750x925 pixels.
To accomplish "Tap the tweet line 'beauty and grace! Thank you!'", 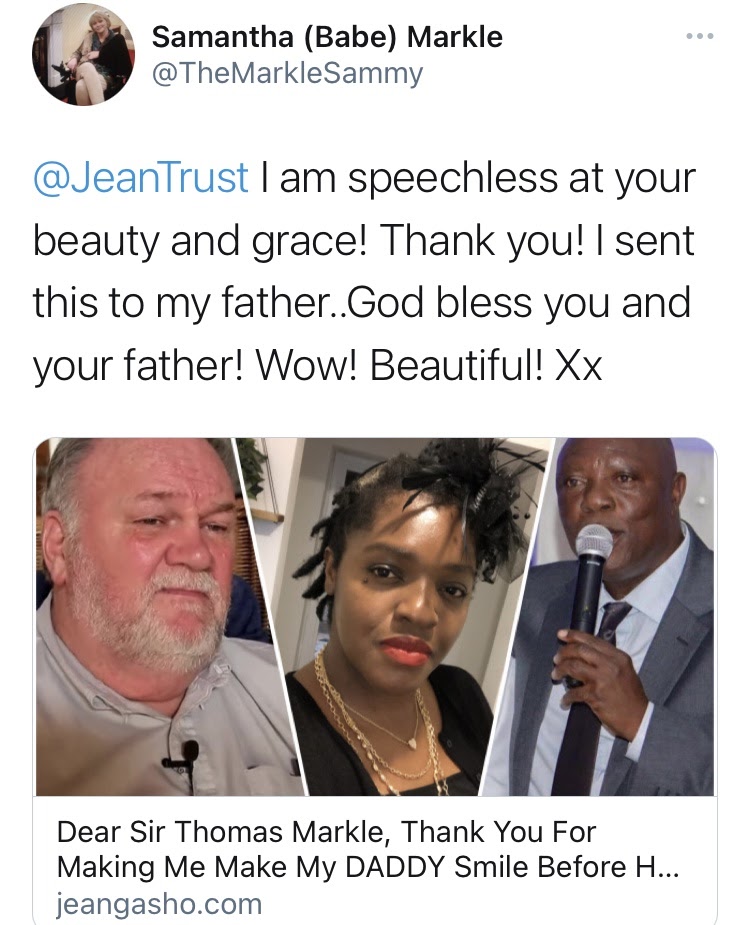I will tap(310, 241).
